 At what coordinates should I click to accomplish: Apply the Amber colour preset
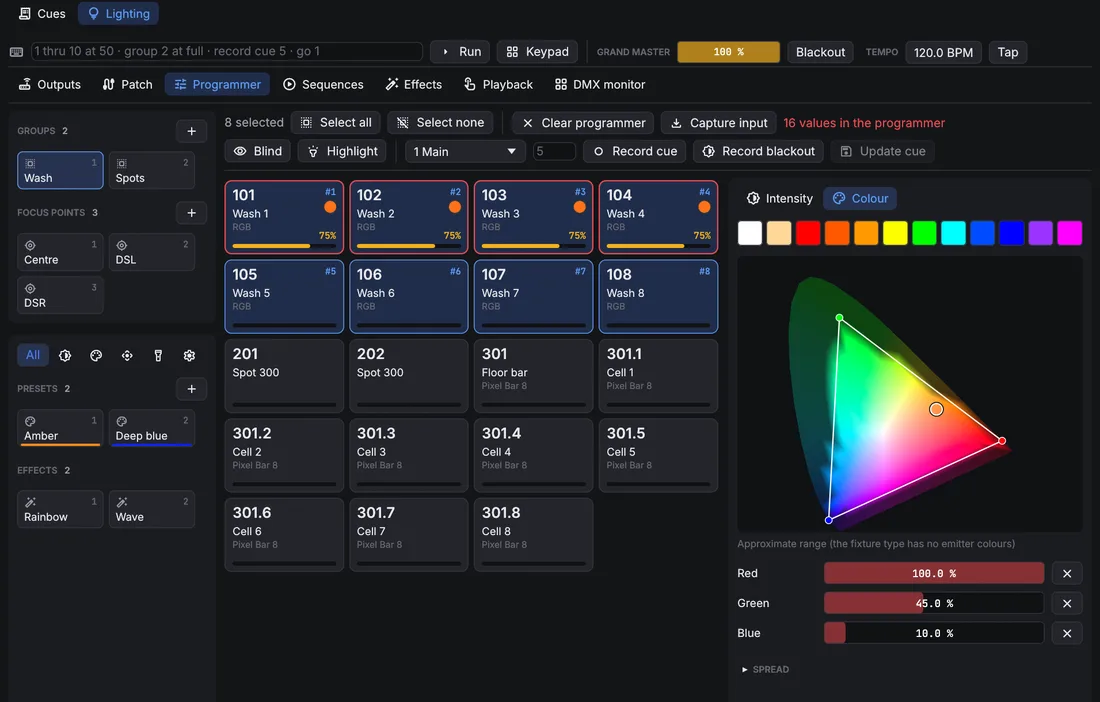click(60, 428)
